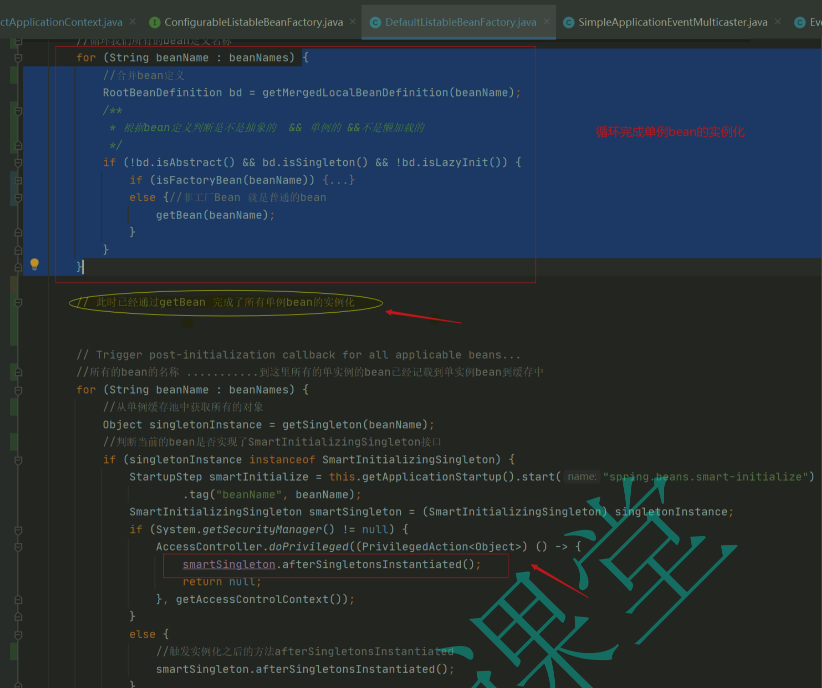The image size is (822, 688).
Task: Click smartSingleton.afterSingletonsInstantiated() in the else branch
Action: [x=305, y=670]
